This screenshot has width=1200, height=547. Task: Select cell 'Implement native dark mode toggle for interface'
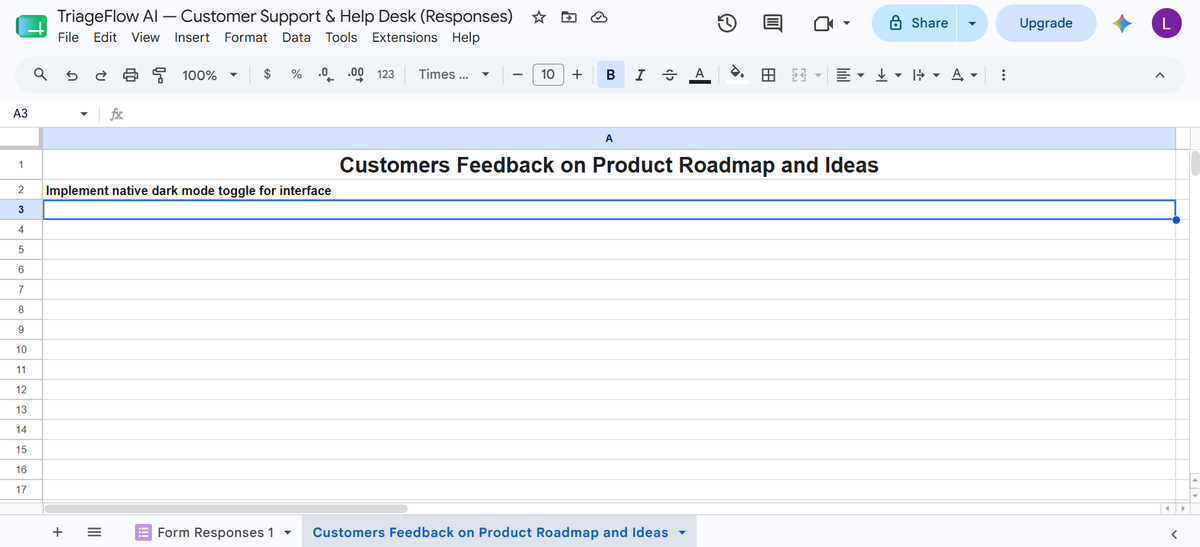pyautogui.click(x=609, y=190)
